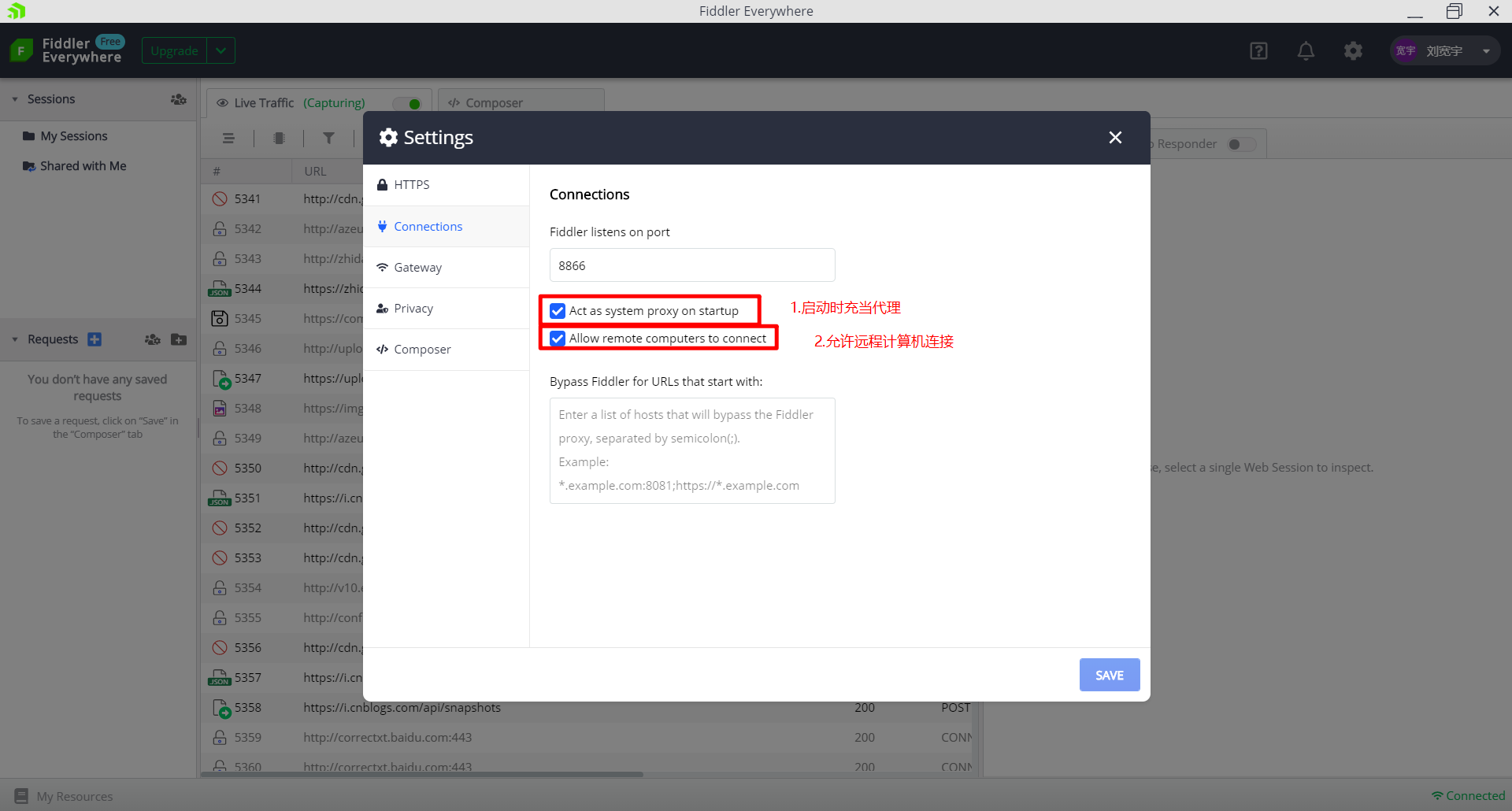Click the lock icon of session 5359
The image size is (1512, 811).
tap(220, 737)
